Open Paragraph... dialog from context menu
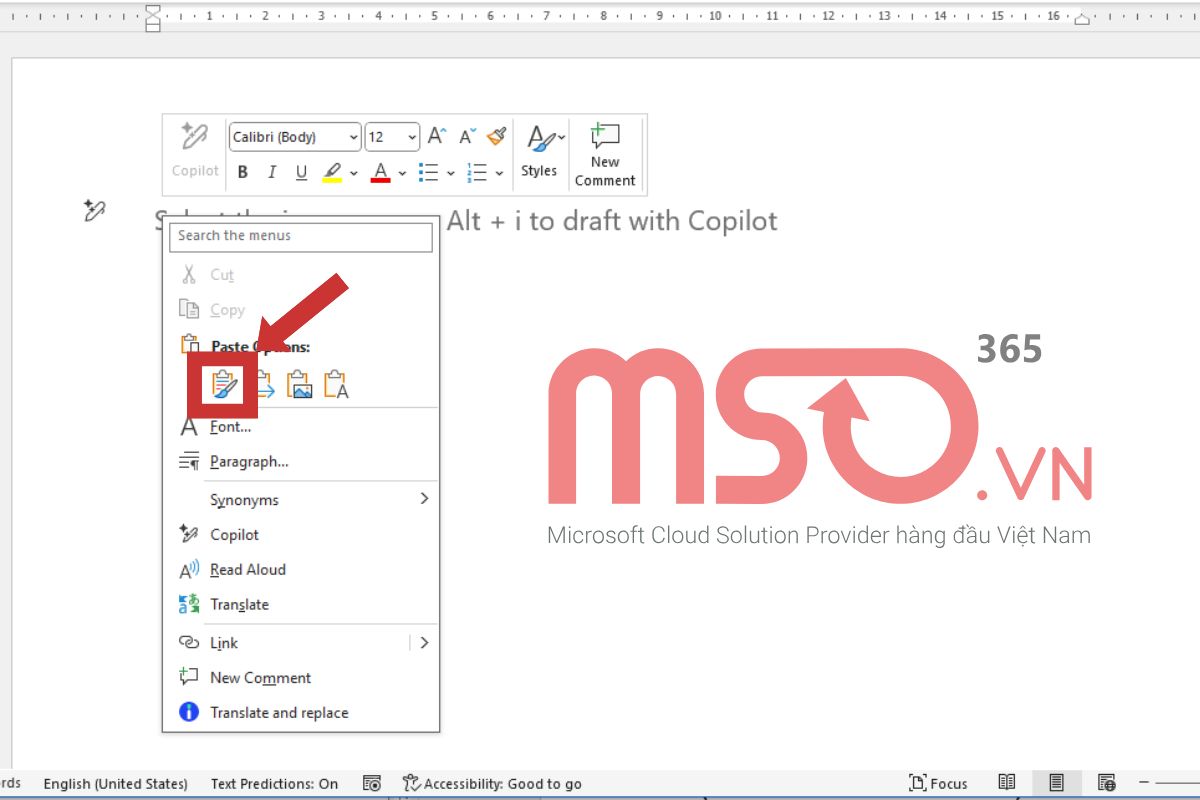This screenshot has width=1200, height=800. click(301, 462)
